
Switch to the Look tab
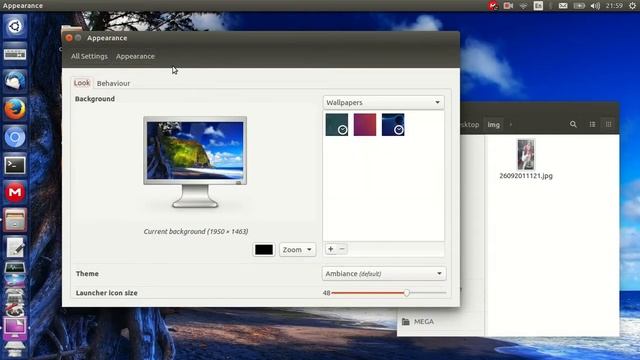pyautogui.click(x=82, y=83)
